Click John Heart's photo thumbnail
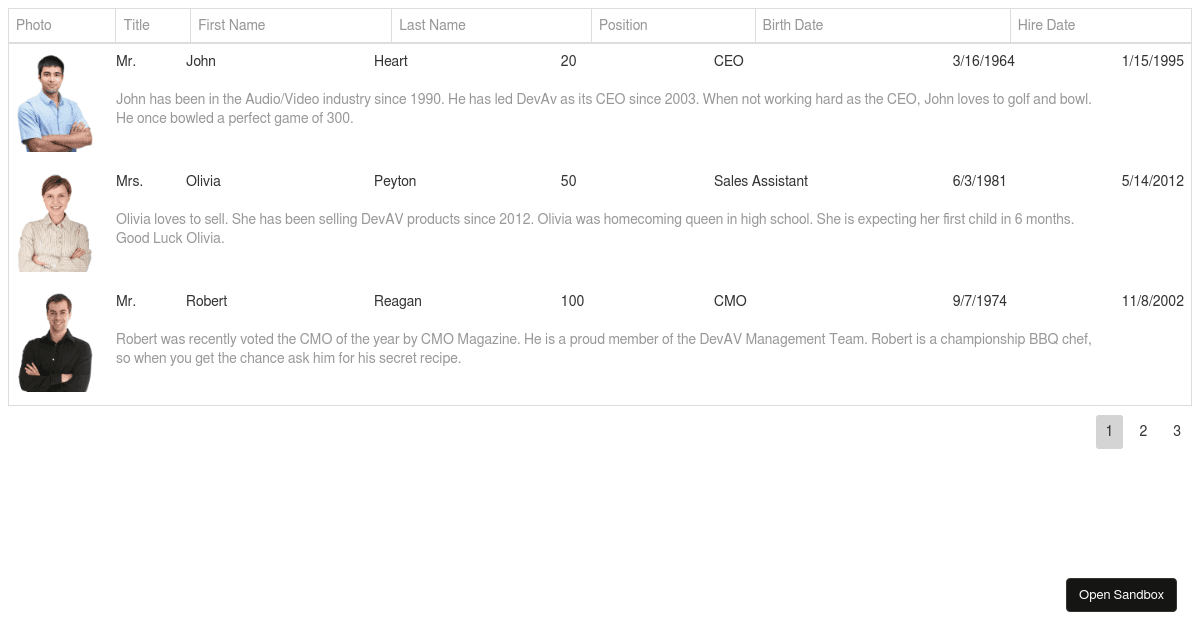 [55, 103]
